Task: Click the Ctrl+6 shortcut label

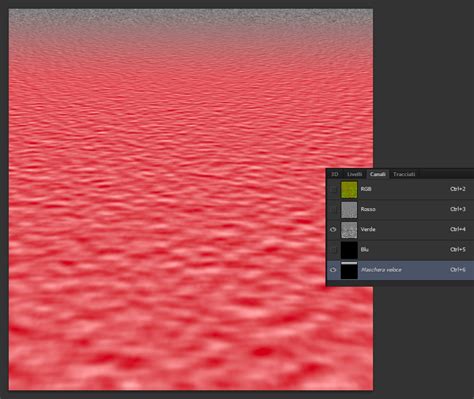Action: (x=458, y=270)
